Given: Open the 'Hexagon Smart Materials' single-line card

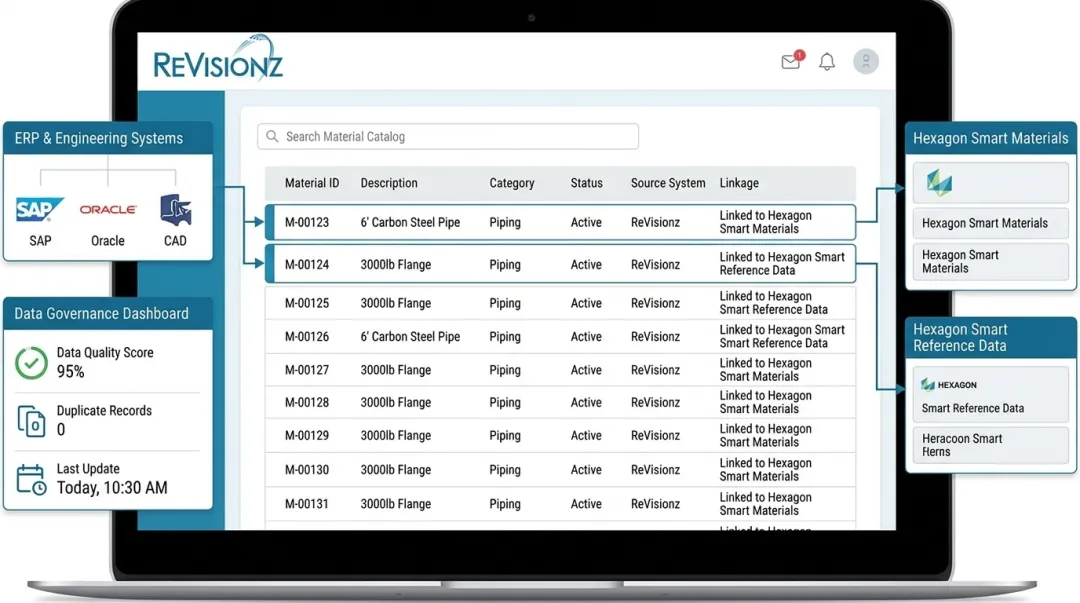Looking at the screenshot, I should [990, 223].
